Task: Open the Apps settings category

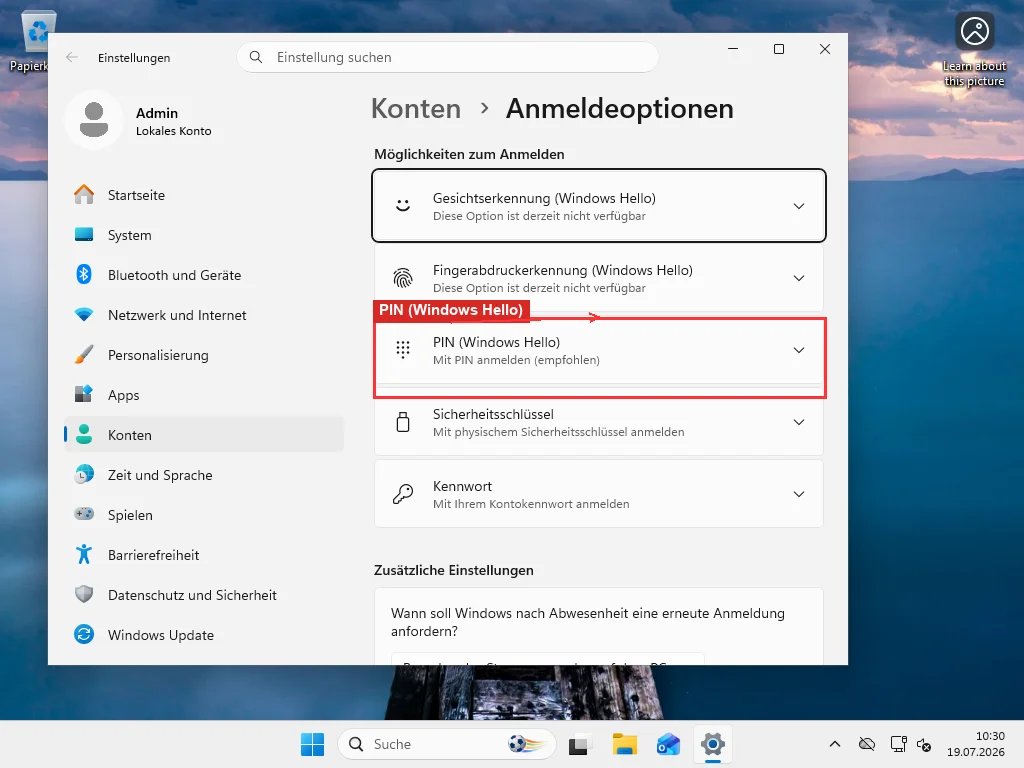Action: pos(204,395)
